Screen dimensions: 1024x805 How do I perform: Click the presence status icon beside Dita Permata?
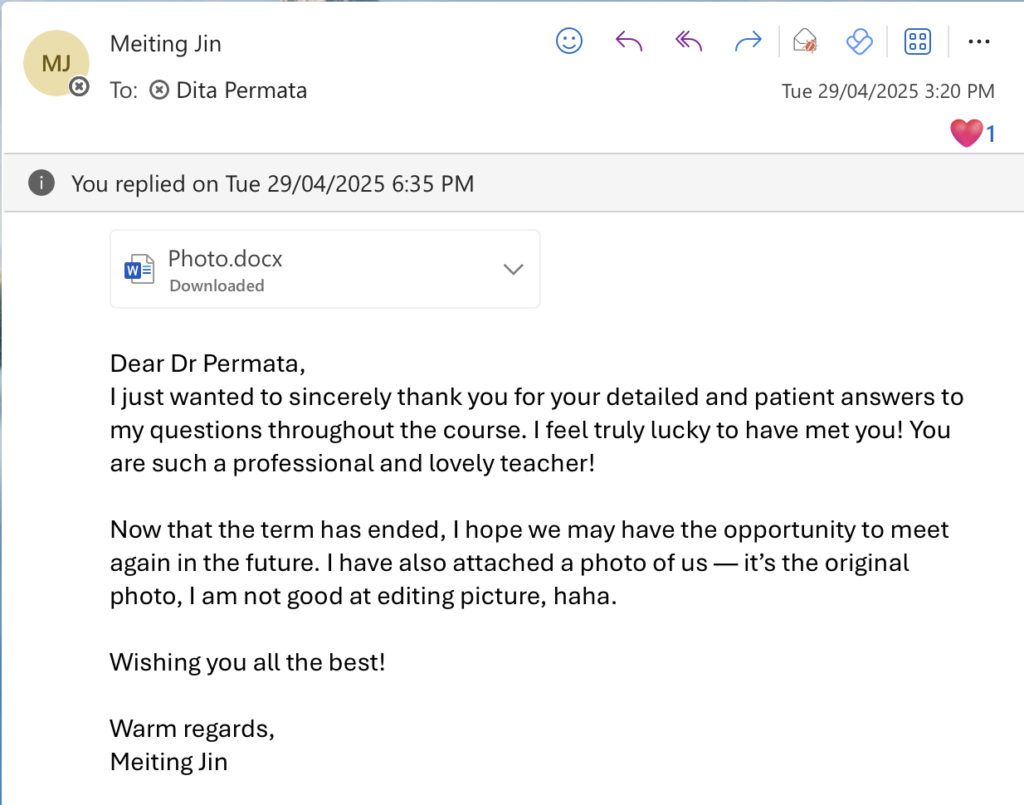[158, 90]
